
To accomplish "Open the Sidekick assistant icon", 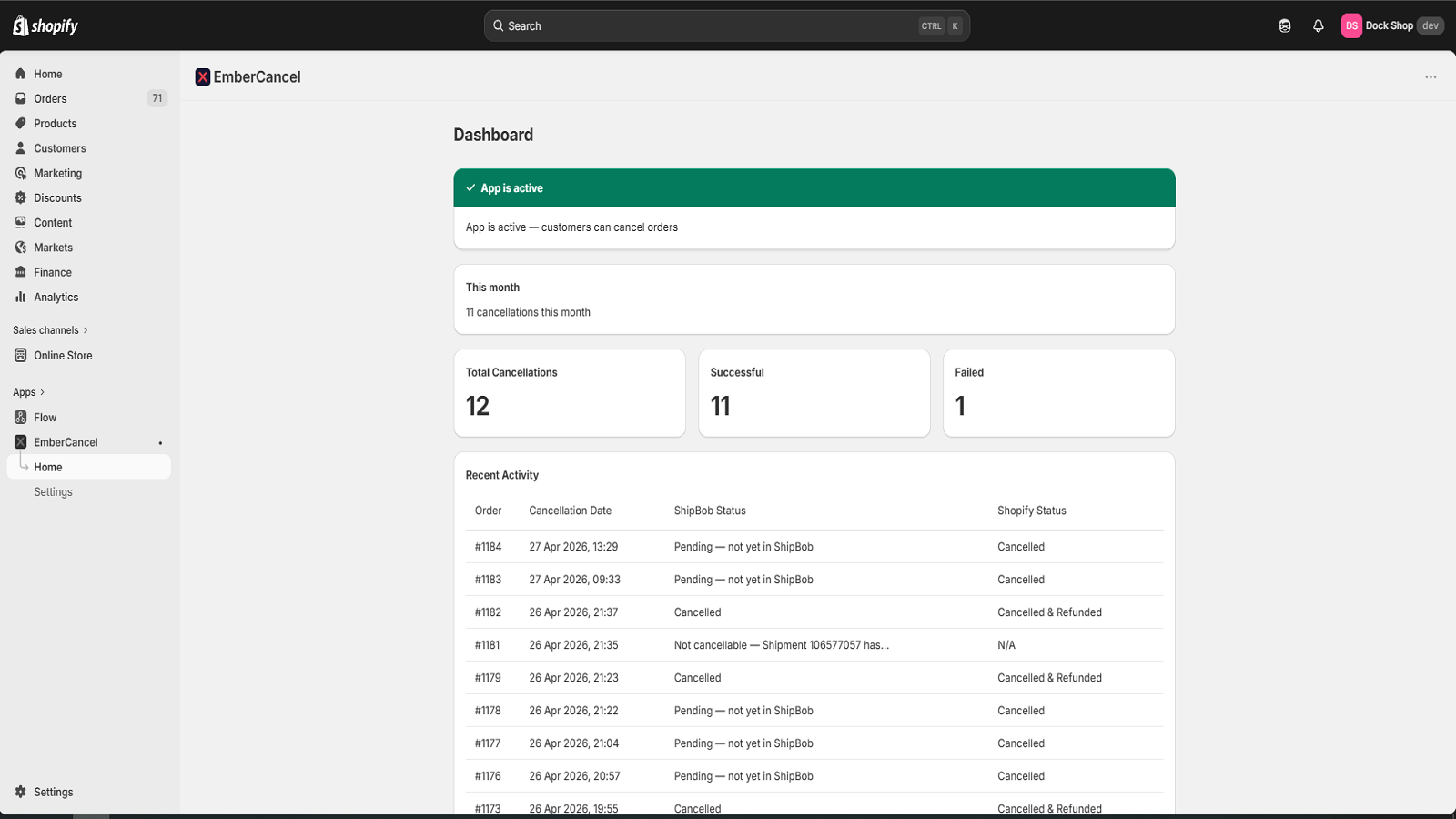I will pos(1284,25).
